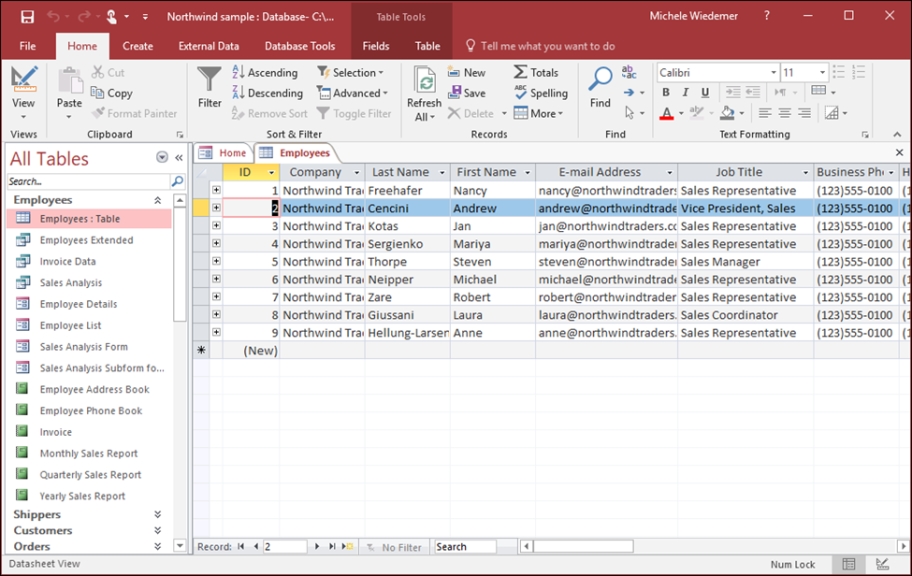Viewport: 912px width, 576px height.
Task: Sort records in Descending order
Action: (x=268, y=93)
